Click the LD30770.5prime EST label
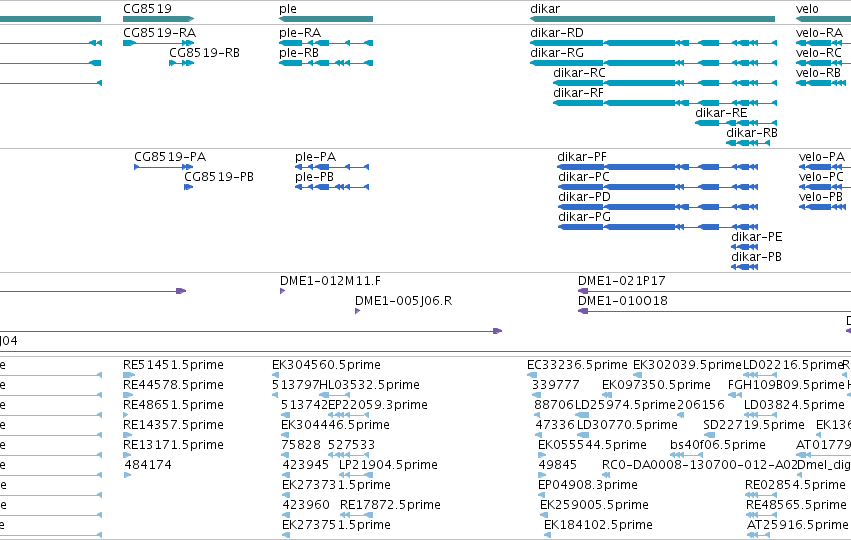851x540 pixels. coord(627,425)
